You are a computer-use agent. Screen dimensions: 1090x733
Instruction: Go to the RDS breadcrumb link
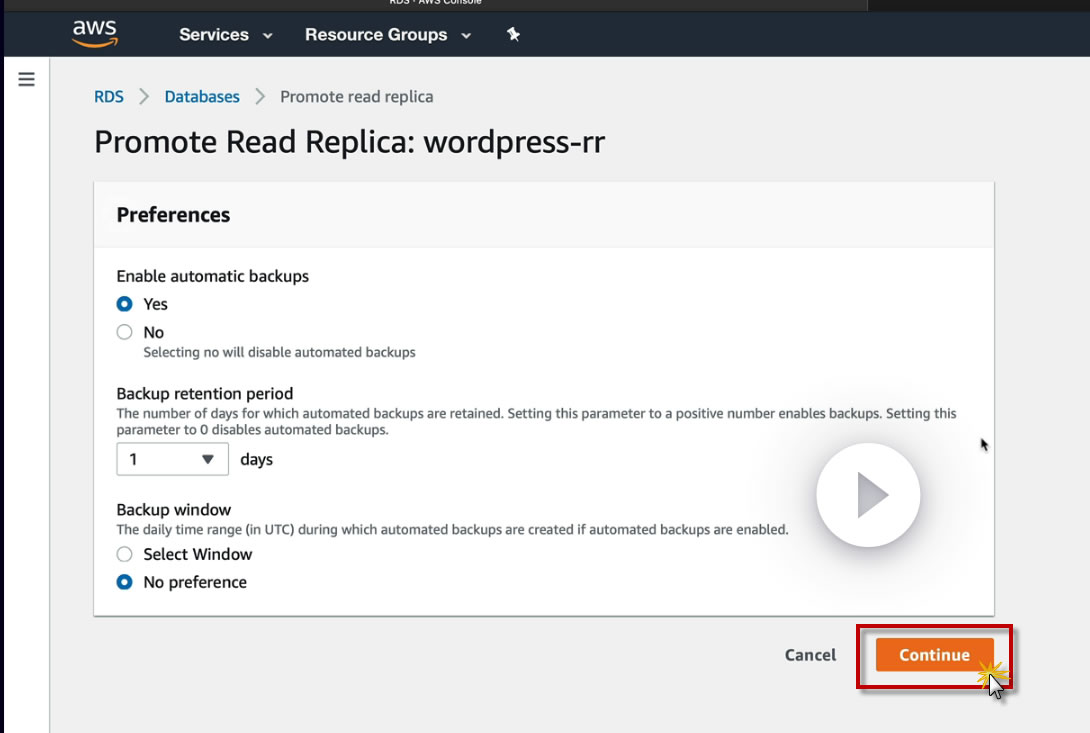click(x=109, y=97)
